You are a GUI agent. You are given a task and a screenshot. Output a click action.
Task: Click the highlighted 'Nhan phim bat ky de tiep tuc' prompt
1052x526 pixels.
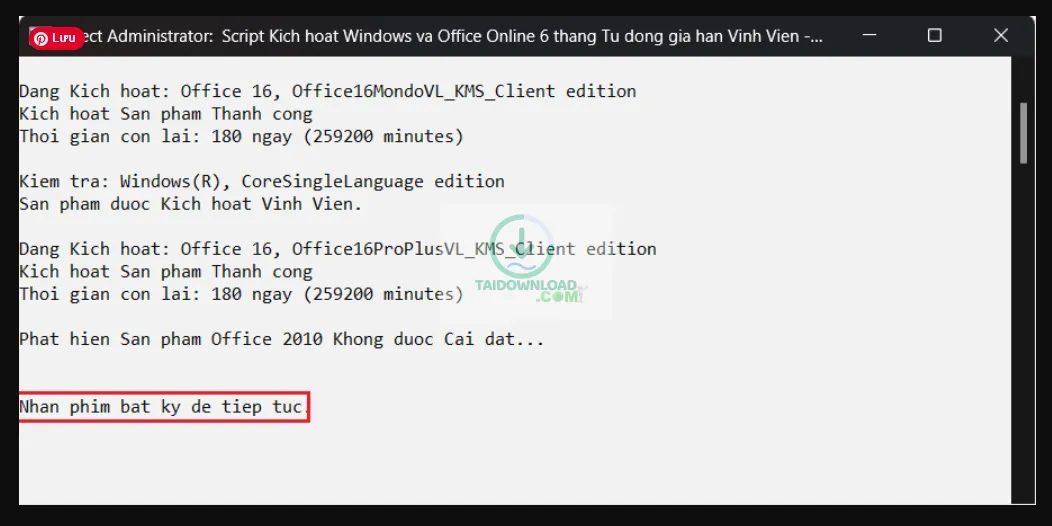[x=164, y=407]
